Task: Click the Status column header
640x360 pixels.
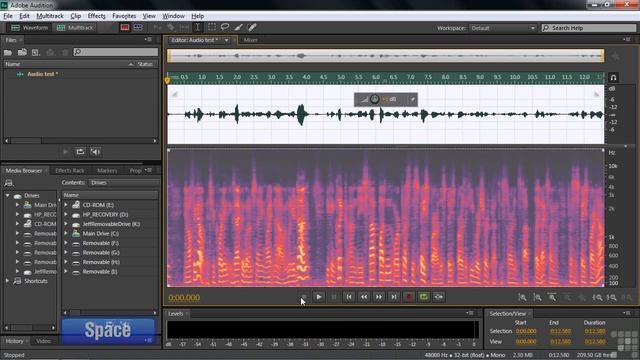Action: 145,64
